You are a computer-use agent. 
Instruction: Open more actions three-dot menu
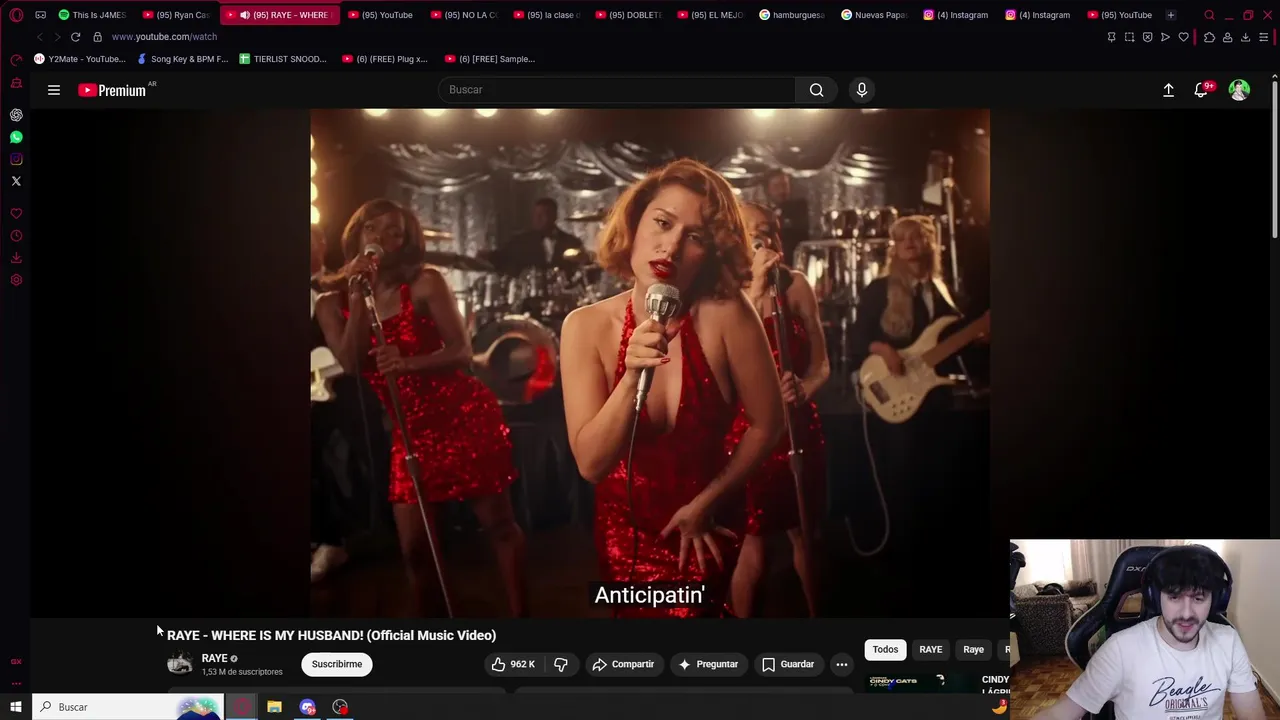(842, 664)
